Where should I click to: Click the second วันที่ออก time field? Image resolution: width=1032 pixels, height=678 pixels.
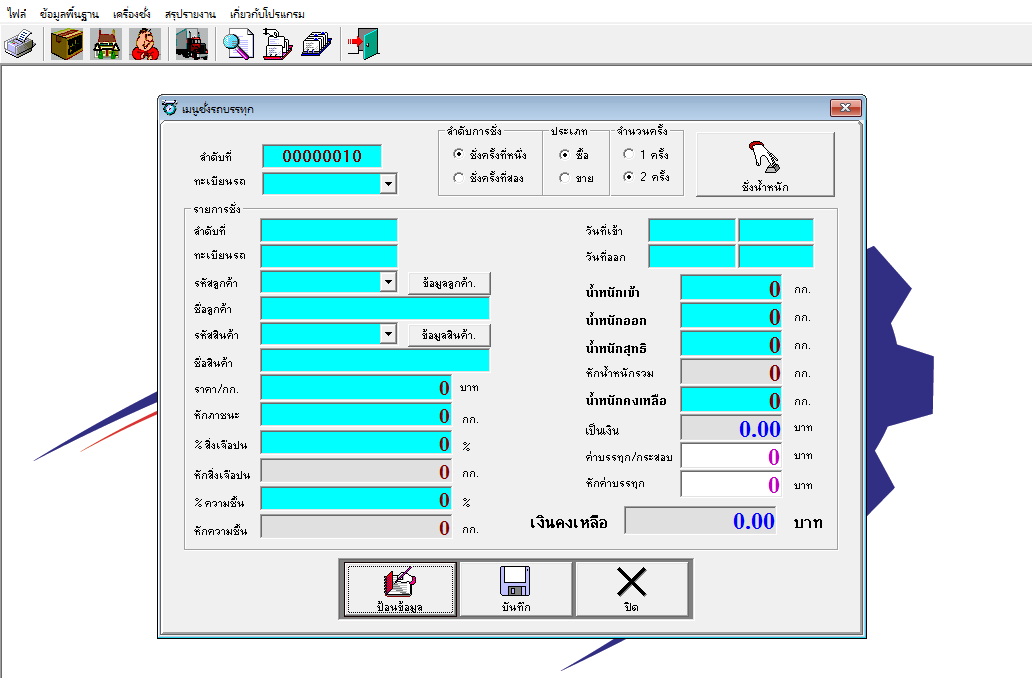point(776,256)
